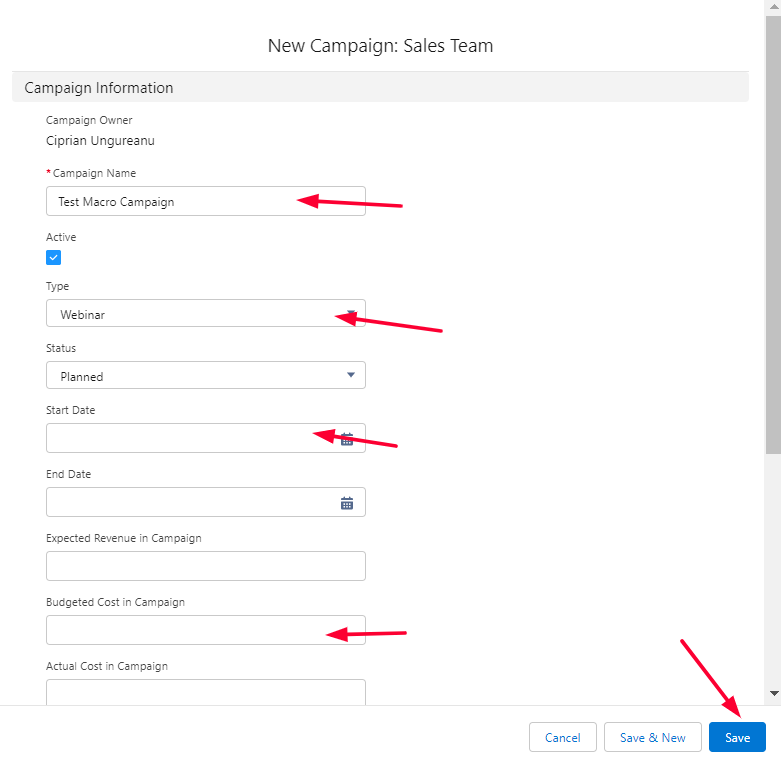Screen dimensions: 781x763
Task: Click the scrollbar up arrow
Action: 773,8
